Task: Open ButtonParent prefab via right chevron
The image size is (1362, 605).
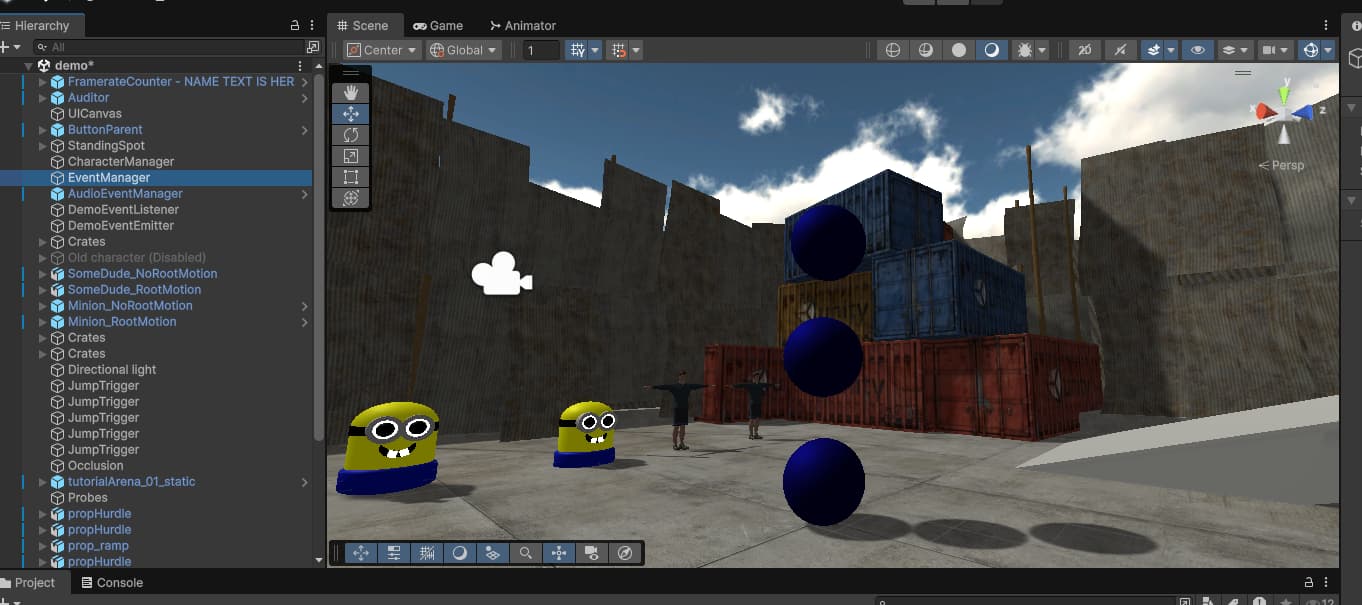Action: (x=304, y=130)
